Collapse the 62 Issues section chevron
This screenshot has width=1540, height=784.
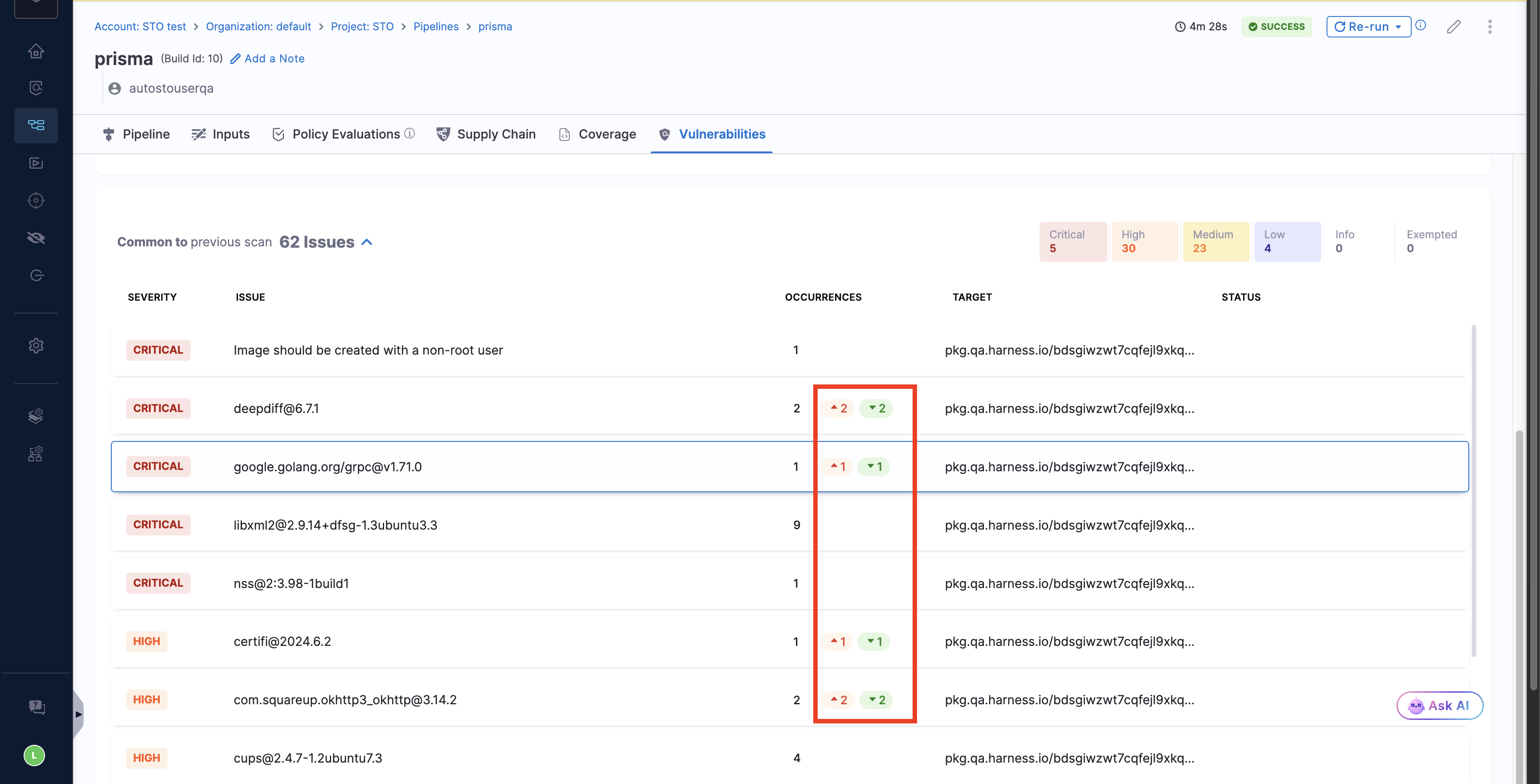367,242
